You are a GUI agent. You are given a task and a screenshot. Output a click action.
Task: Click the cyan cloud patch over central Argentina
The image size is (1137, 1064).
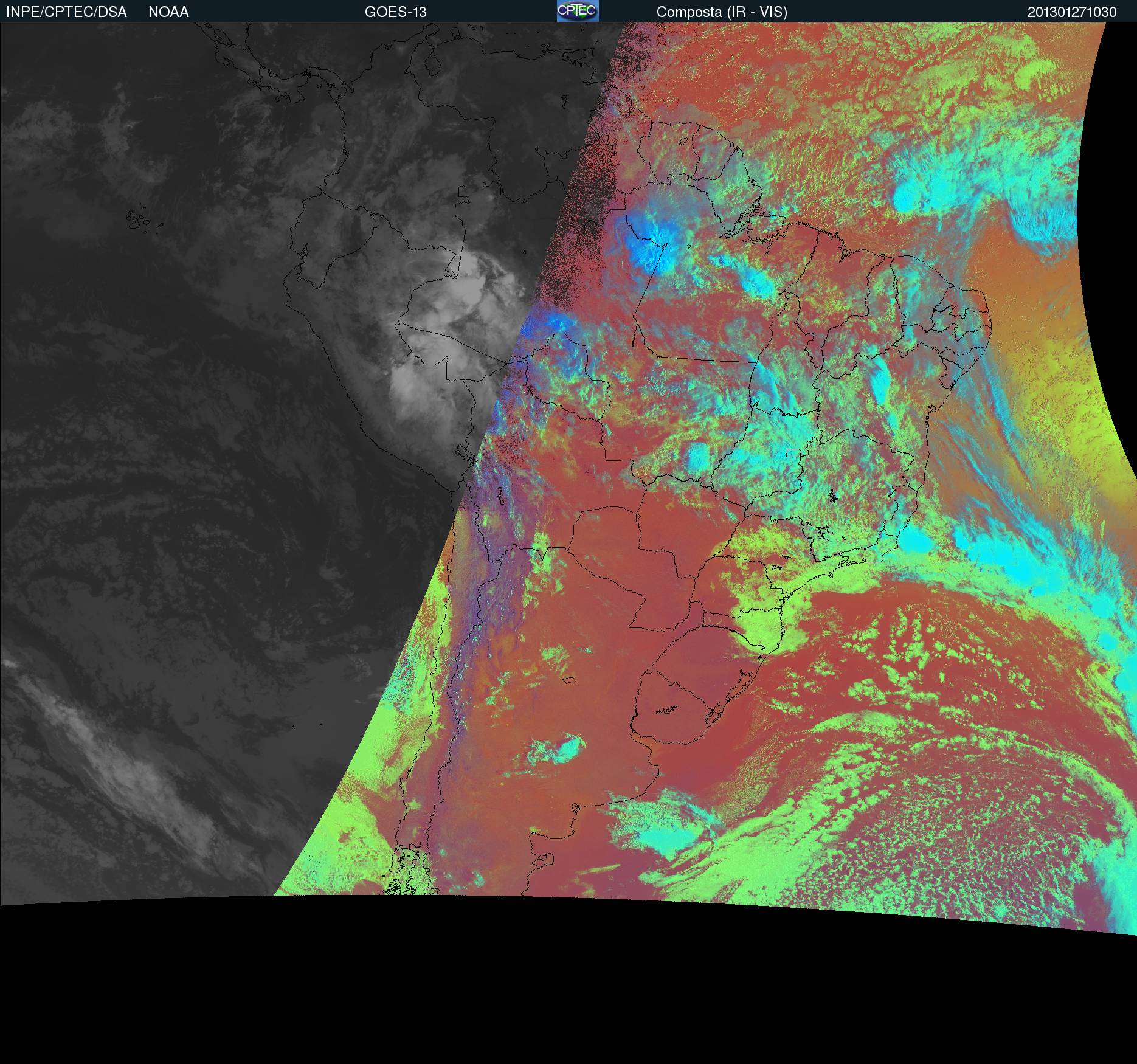(562, 748)
